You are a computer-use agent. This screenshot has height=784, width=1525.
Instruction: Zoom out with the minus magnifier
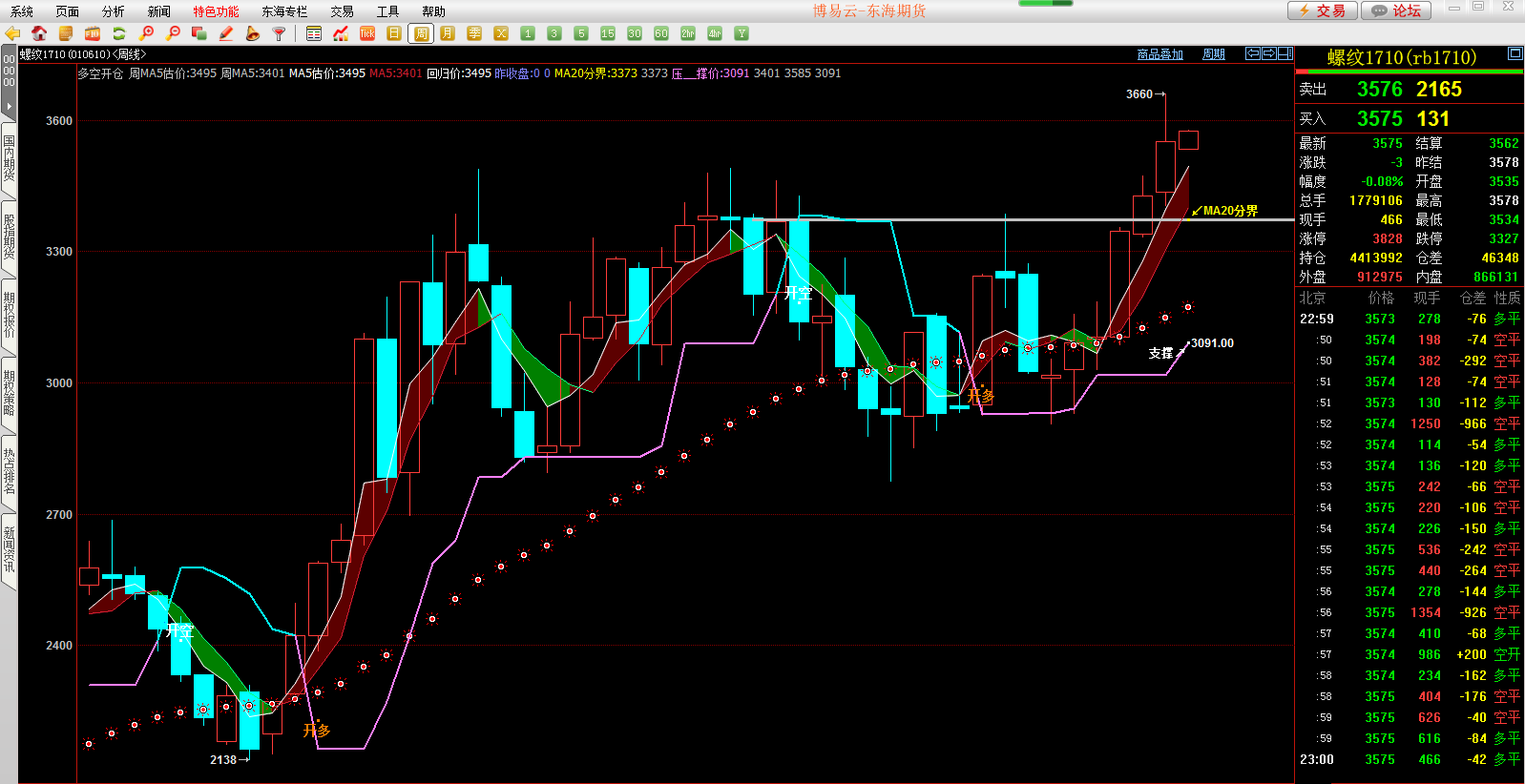[x=173, y=33]
